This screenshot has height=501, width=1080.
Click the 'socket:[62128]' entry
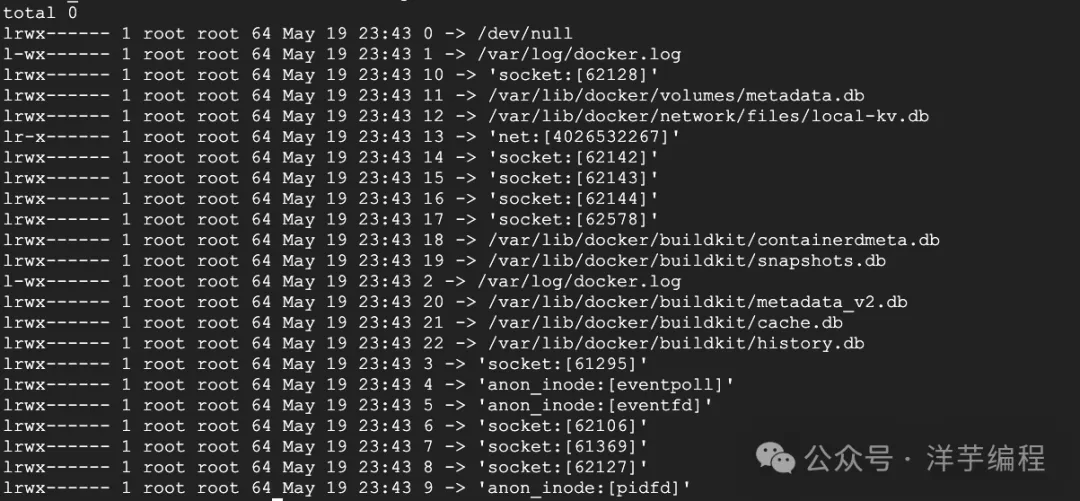click(574, 75)
